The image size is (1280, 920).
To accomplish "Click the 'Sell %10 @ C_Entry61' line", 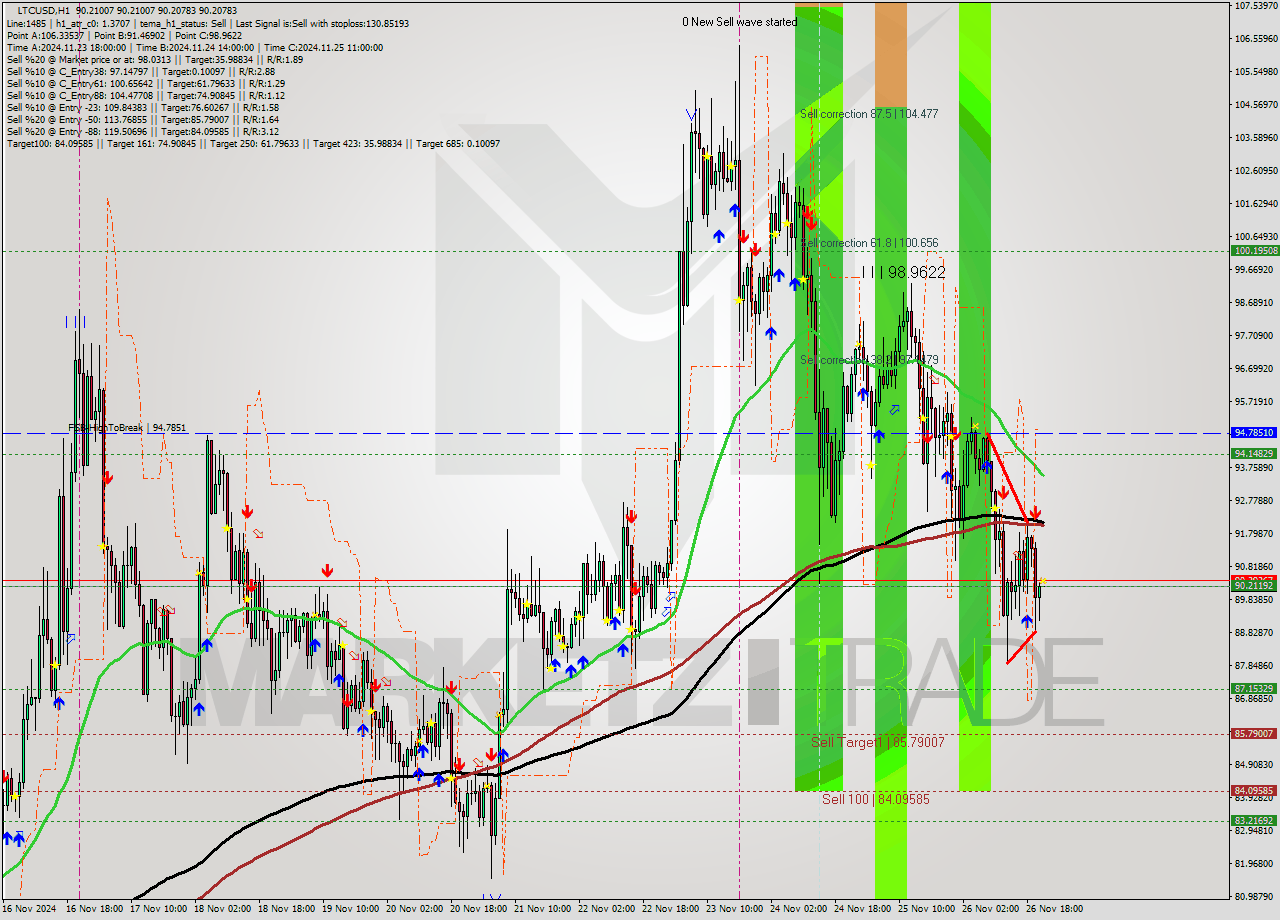I will [x=145, y=83].
